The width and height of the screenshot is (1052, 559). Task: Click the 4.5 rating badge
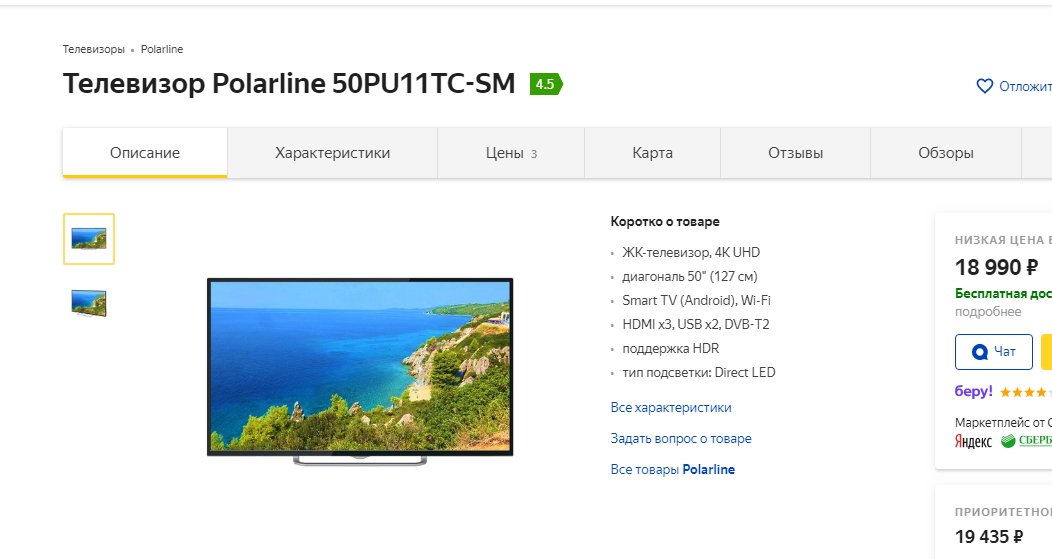(x=546, y=84)
